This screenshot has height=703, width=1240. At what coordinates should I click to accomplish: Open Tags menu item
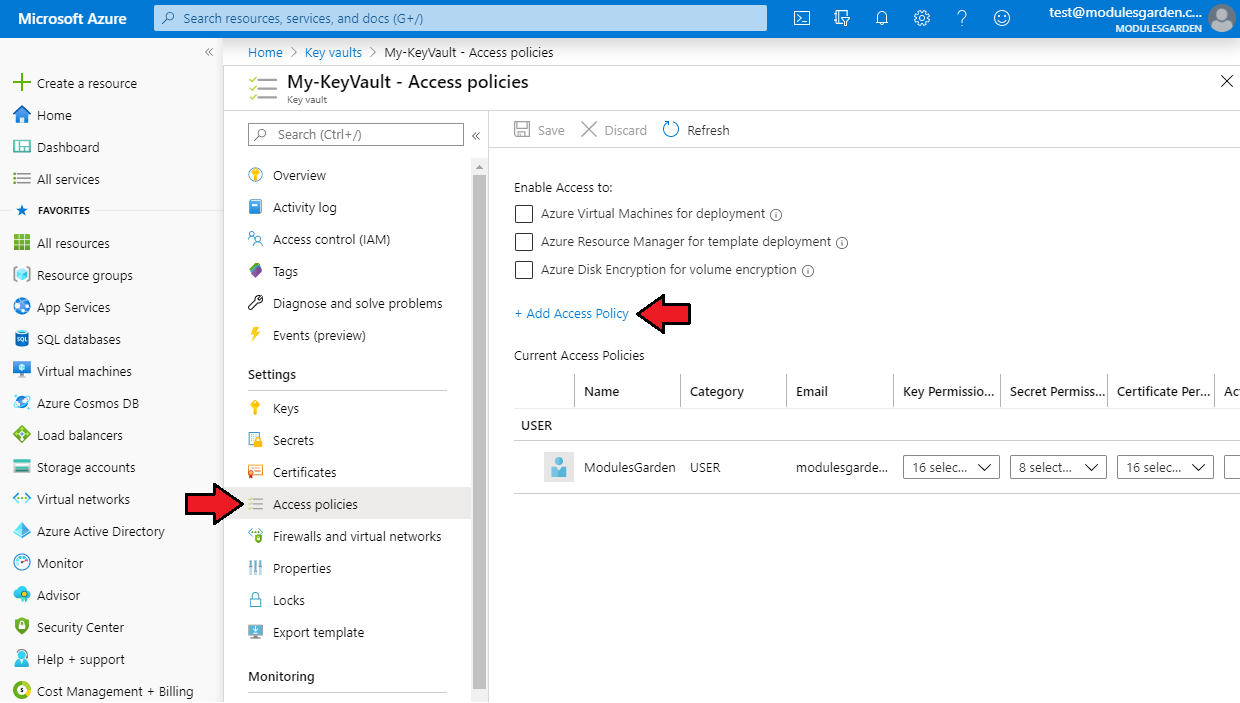pos(285,271)
